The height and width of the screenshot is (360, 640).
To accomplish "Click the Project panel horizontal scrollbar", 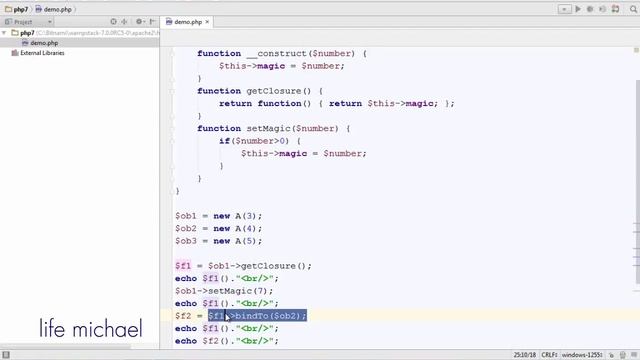I will pos(65,347).
